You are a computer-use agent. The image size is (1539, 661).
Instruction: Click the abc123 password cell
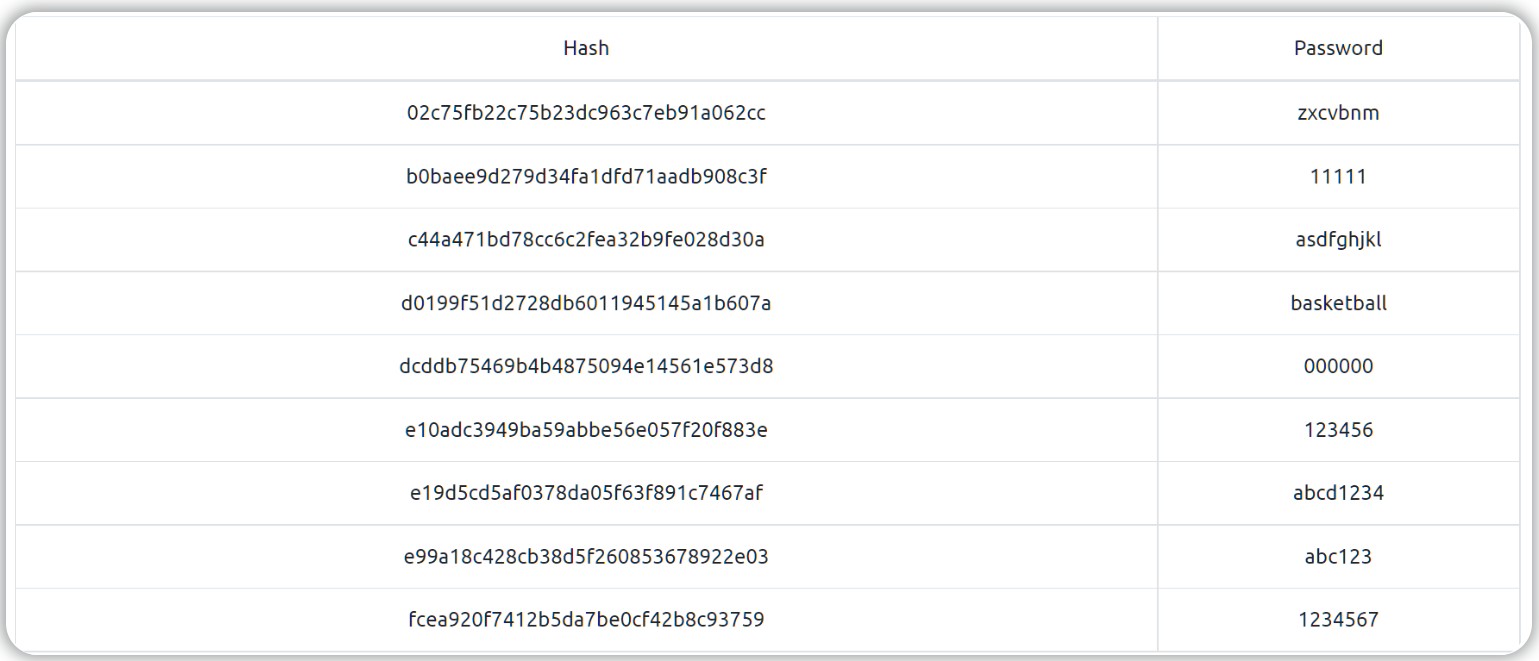click(1338, 557)
